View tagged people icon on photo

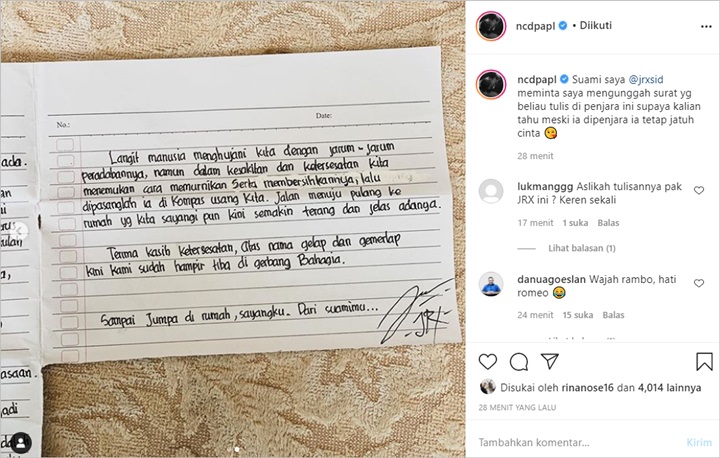click(21, 443)
